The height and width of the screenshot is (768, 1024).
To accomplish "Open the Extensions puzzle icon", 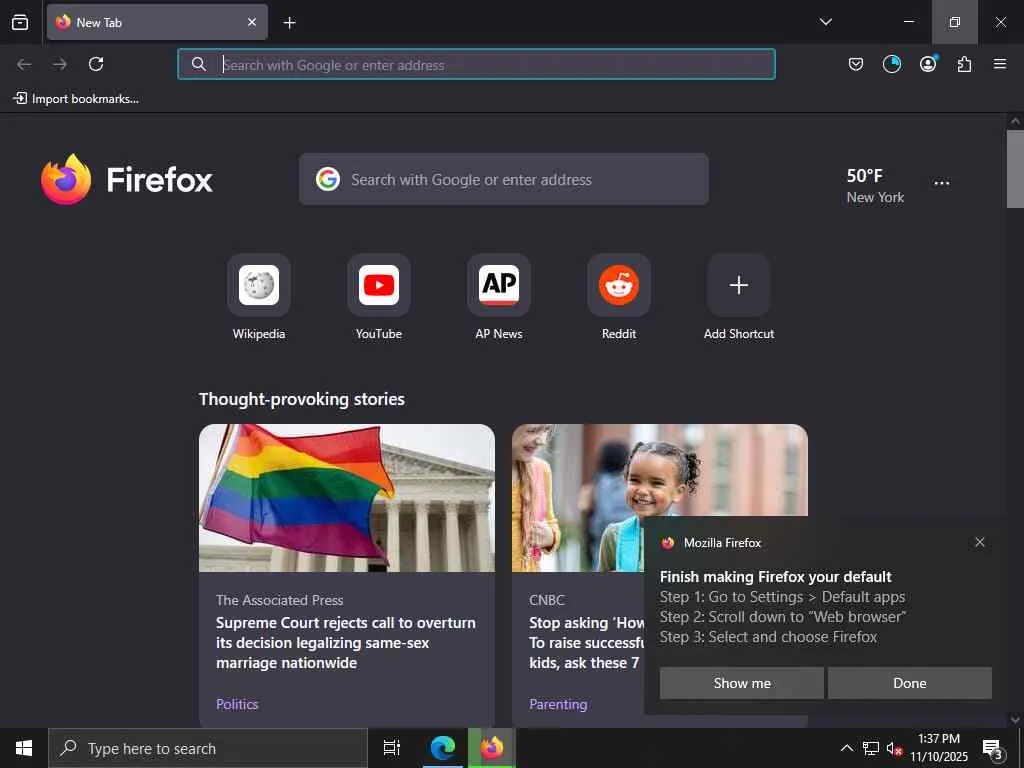I will click(x=964, y=64).
